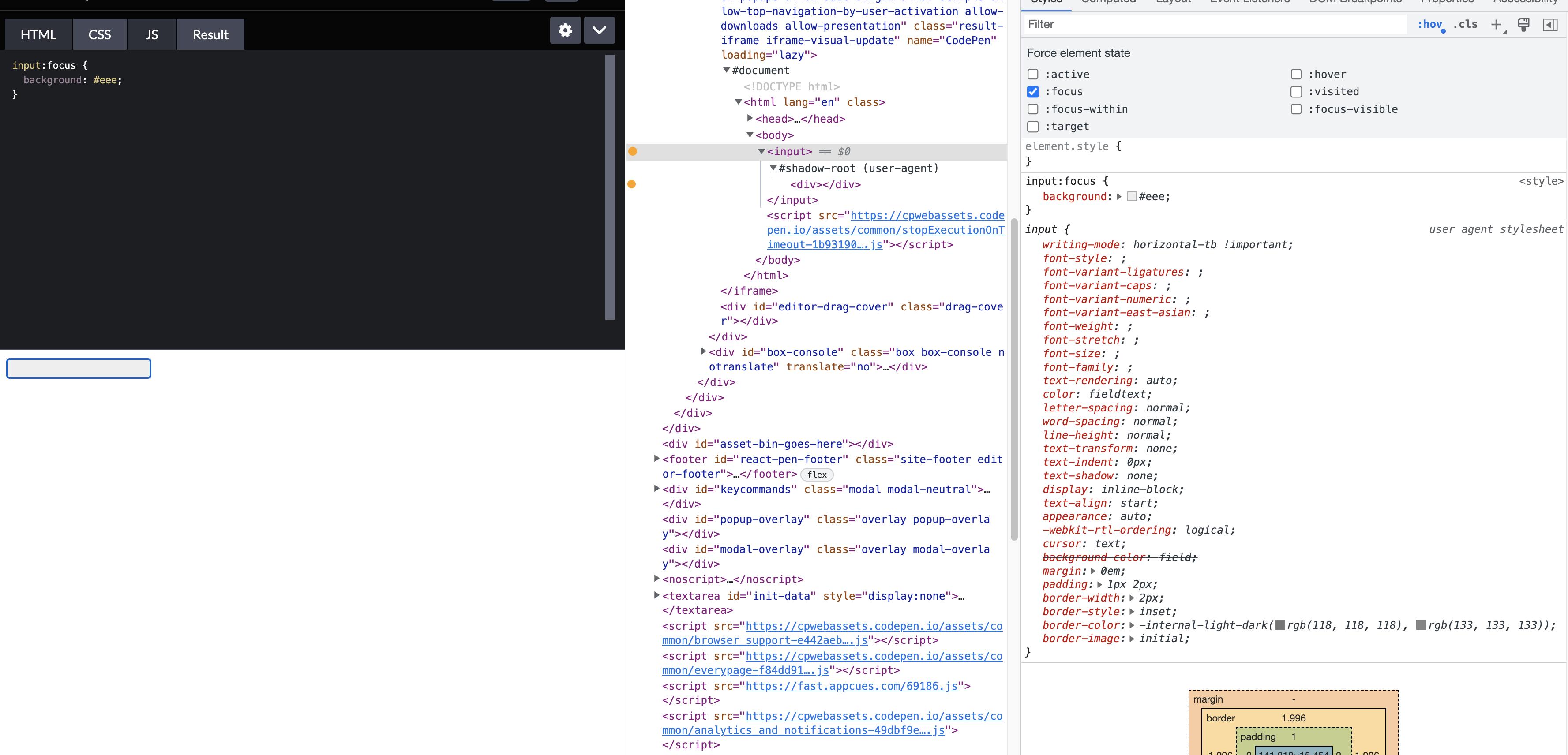Open the #eee background color swatch

click(1132, 197)
